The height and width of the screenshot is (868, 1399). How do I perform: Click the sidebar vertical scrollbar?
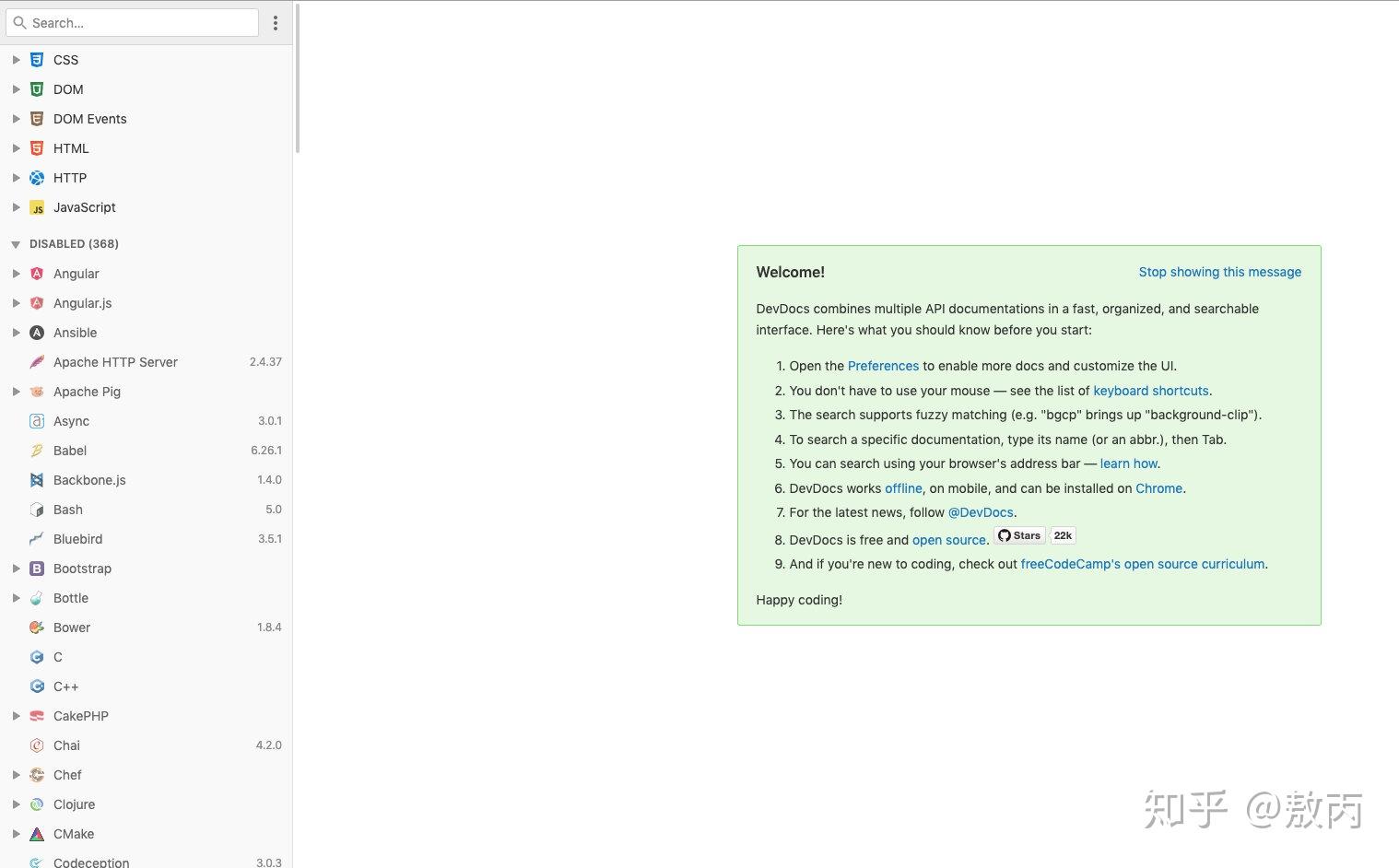point(298,78)
